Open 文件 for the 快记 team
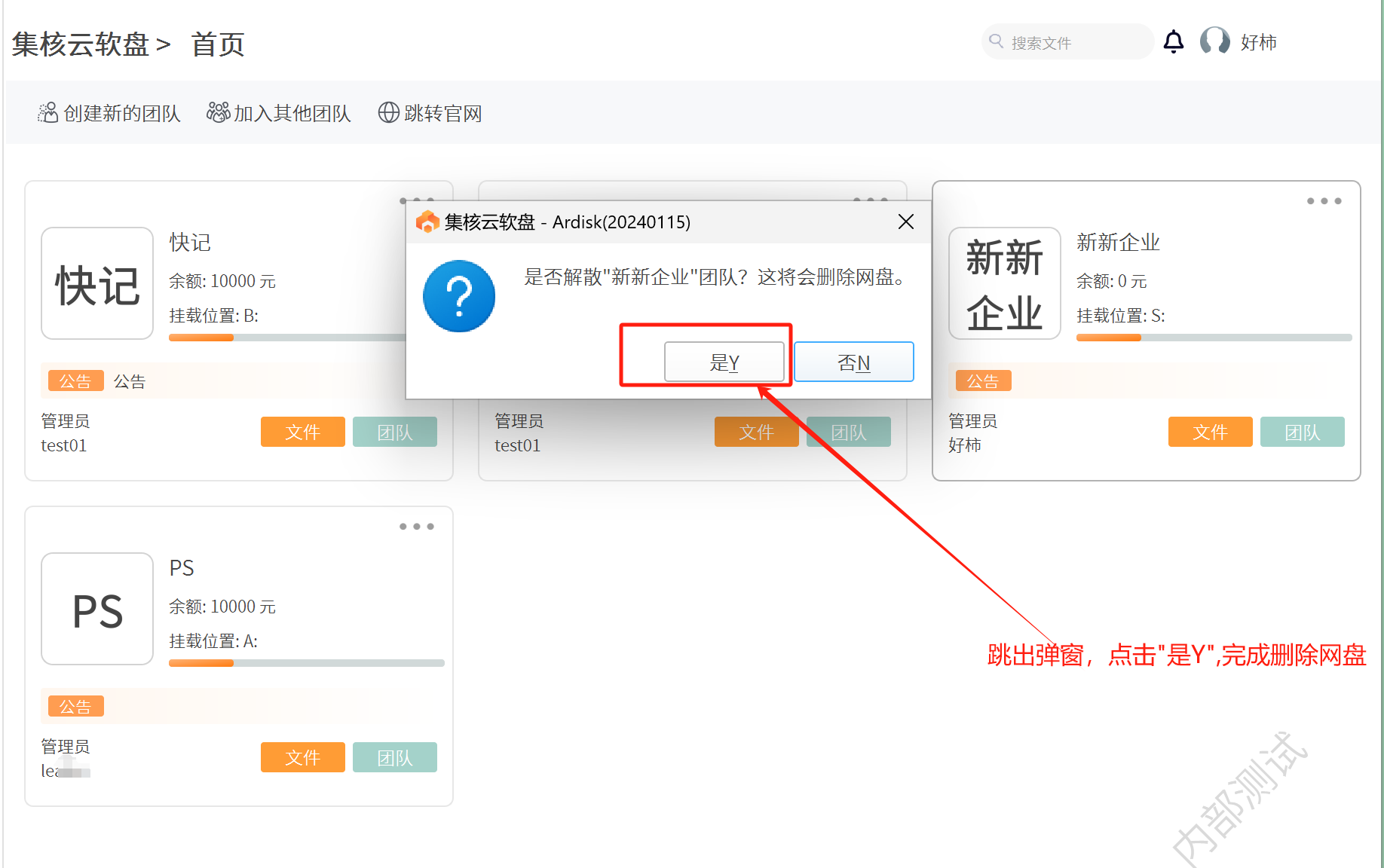The image size is (1384, 868). pyautogui.click(x=302, y=432)
